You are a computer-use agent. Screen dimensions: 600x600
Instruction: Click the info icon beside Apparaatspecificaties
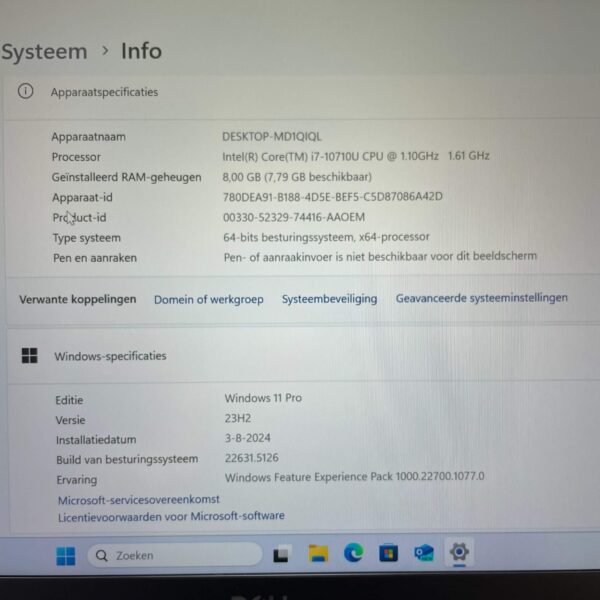(26, 91)
